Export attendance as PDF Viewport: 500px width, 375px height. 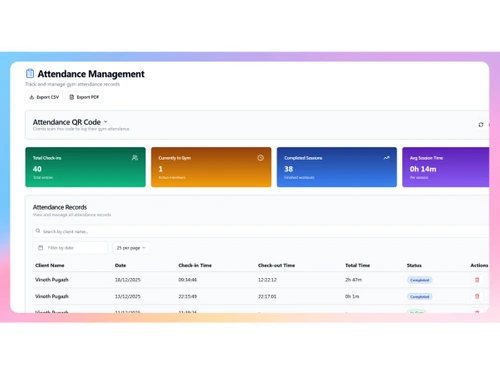coord(84,97)
